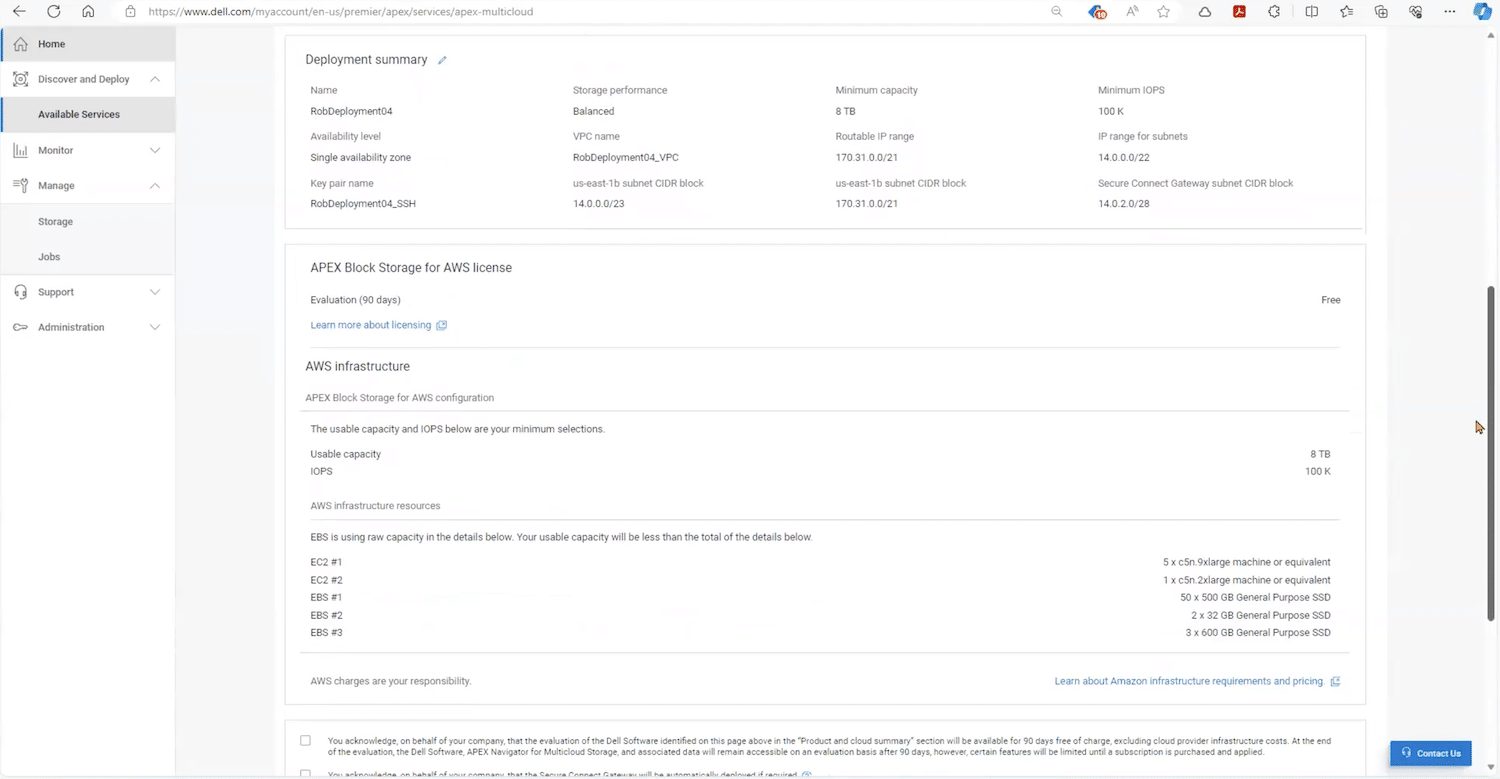Click the IP range for subnets value 14.0.0.0/22
1500x779 pixels.
pos(1123,157)
